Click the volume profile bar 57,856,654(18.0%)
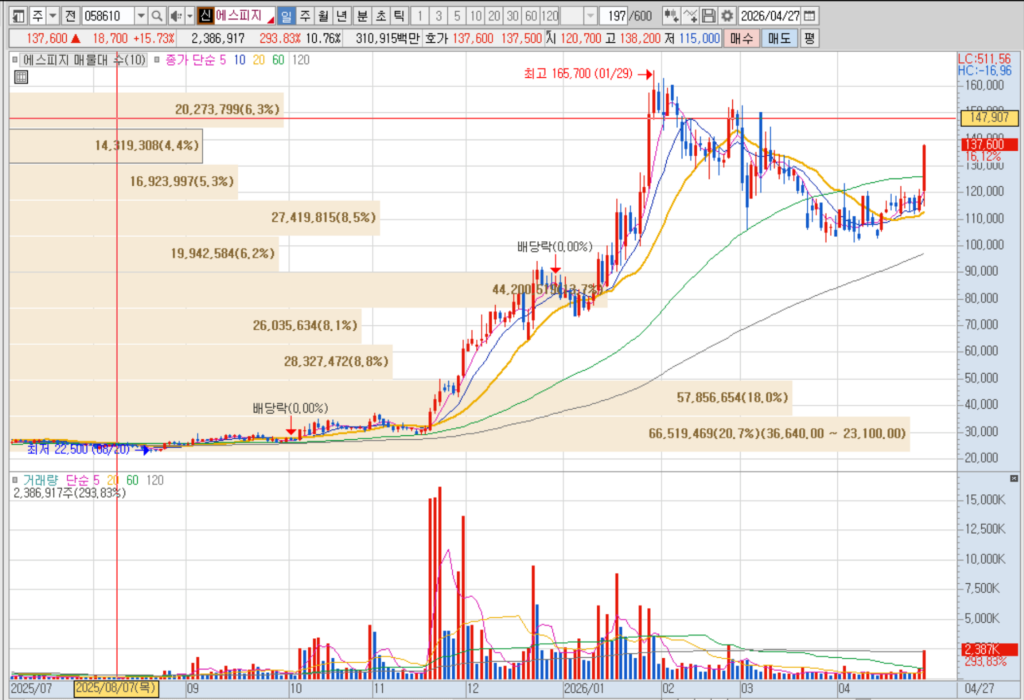1024x700 pixels. pos(400,397)
